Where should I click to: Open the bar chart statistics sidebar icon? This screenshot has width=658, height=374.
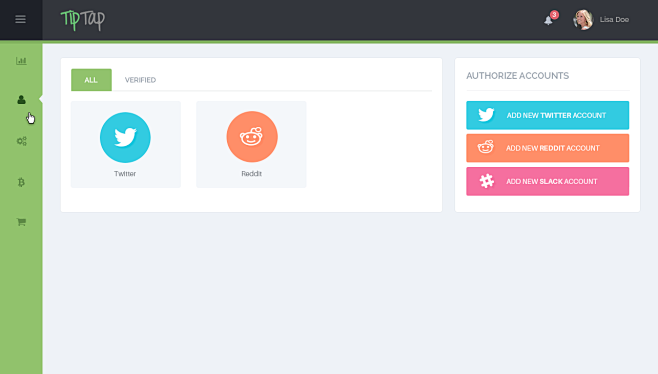click(x=21, y=61)
